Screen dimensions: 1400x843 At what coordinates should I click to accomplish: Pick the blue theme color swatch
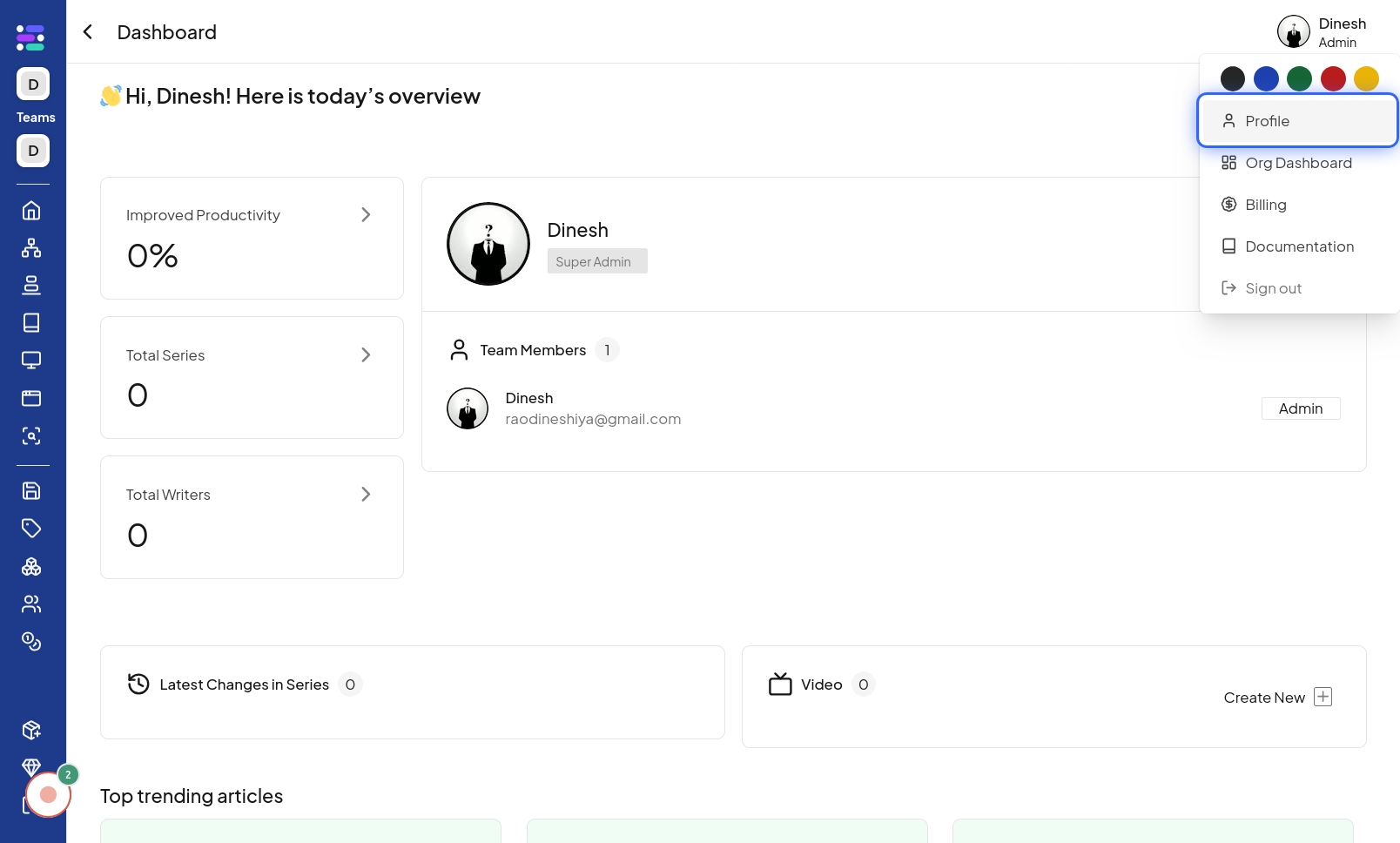click(1266, 79)
